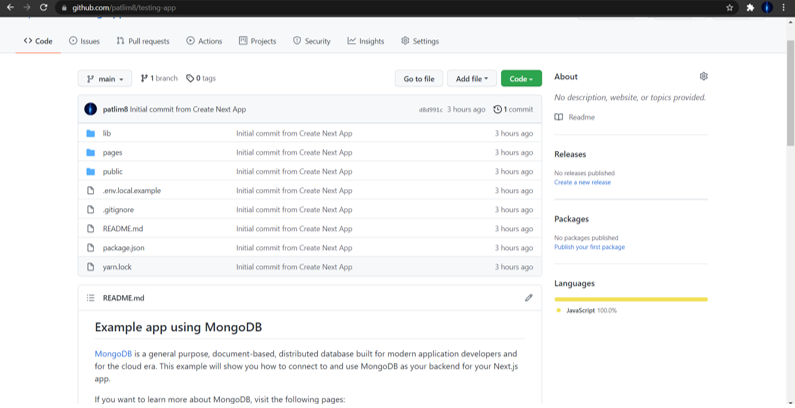The width and height of the screenshot is (795, 408).
Task: Click the public folder icon
Action: (x=91, y=172)
